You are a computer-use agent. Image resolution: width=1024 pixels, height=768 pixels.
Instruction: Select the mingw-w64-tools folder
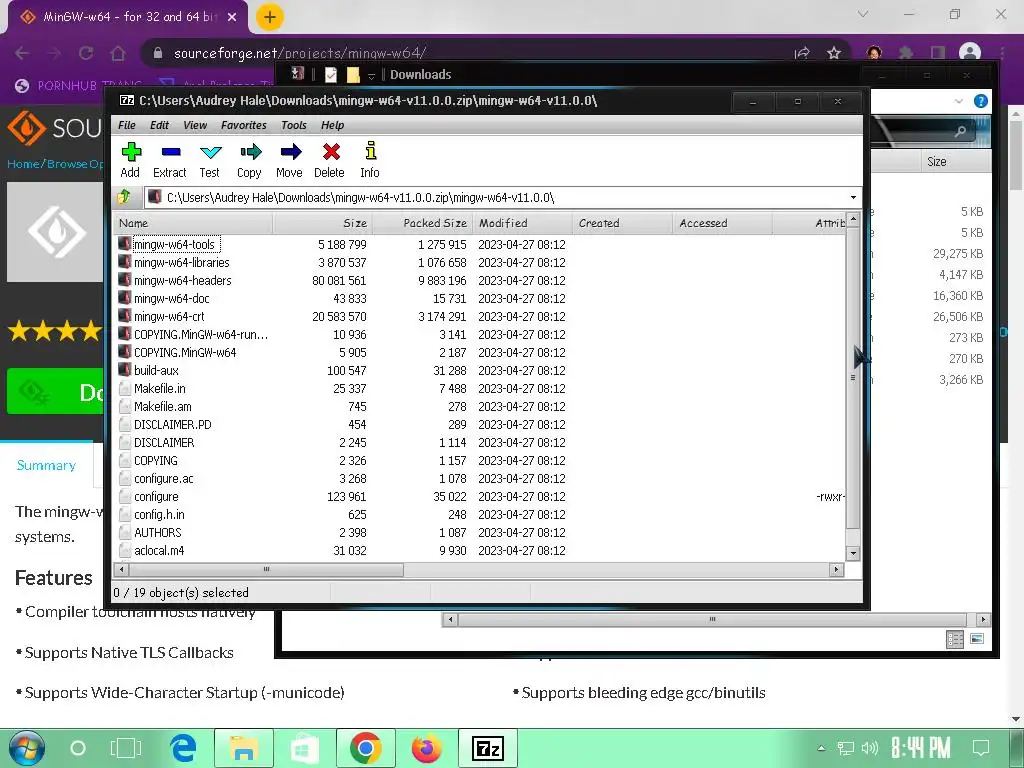coord(174,244)
